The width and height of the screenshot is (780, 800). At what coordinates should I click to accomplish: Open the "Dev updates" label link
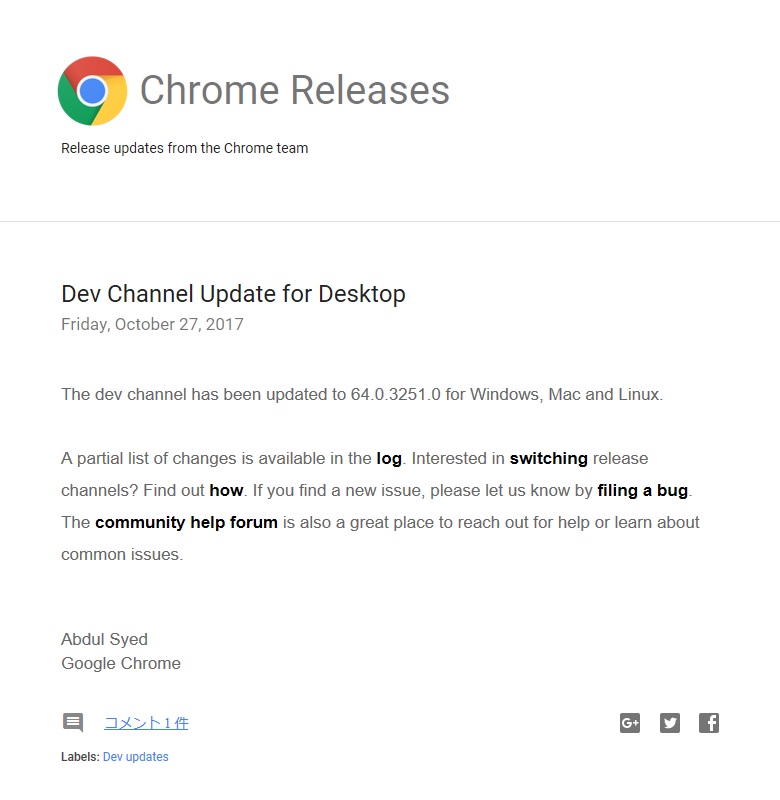coord(137,757)
